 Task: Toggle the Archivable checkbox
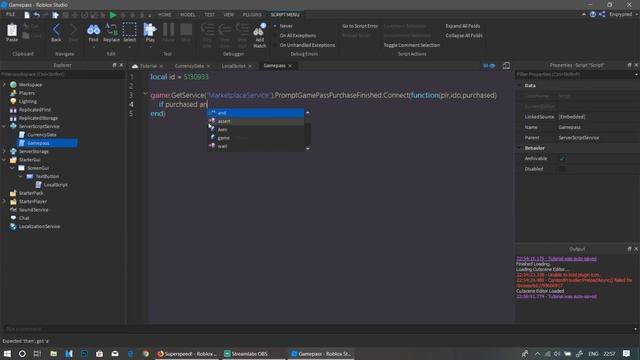(562, 158)
